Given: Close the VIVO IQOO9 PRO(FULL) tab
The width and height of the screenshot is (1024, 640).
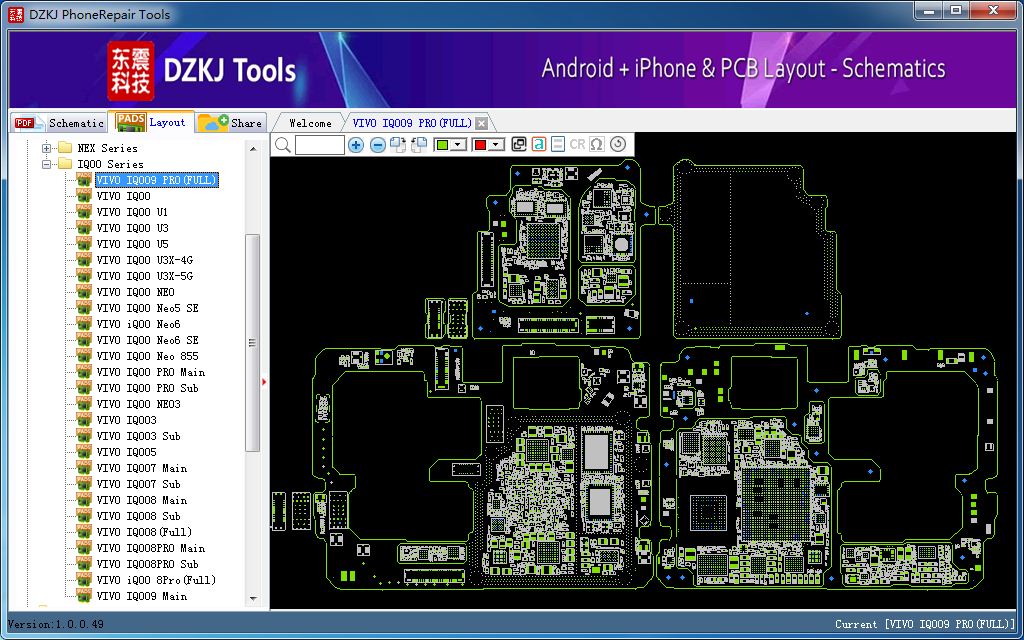Looking at the screenshot, I should (481, 123).
